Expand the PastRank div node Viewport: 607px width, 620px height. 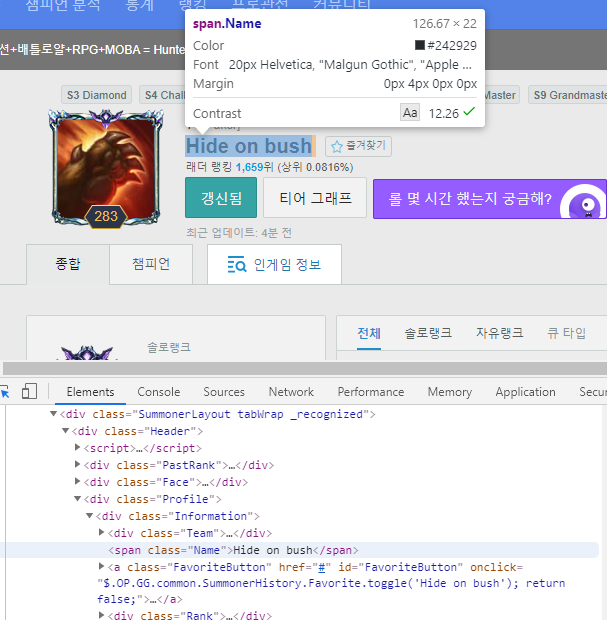(78, 464)
